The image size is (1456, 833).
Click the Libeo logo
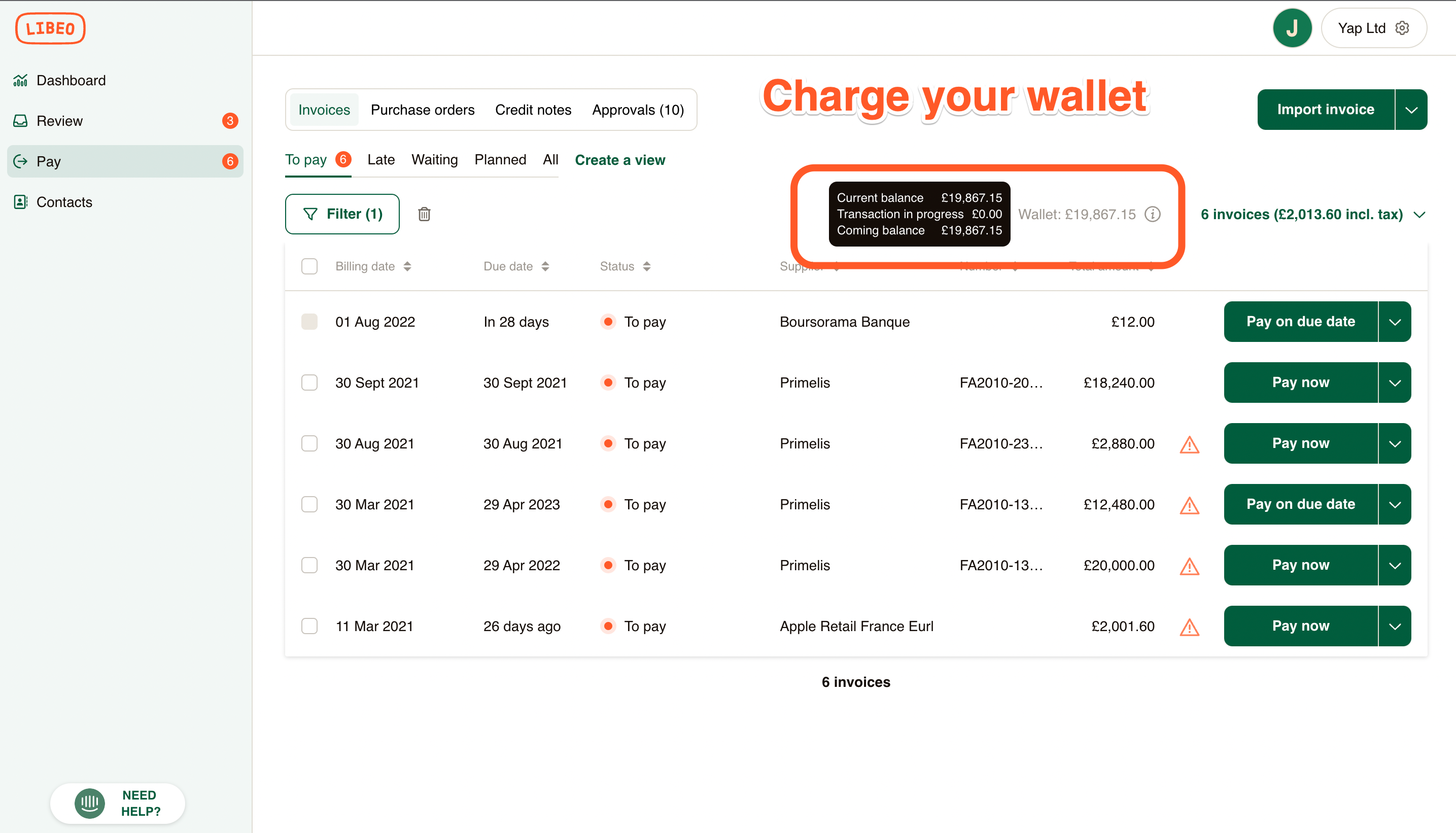click(x=50, y=28)
